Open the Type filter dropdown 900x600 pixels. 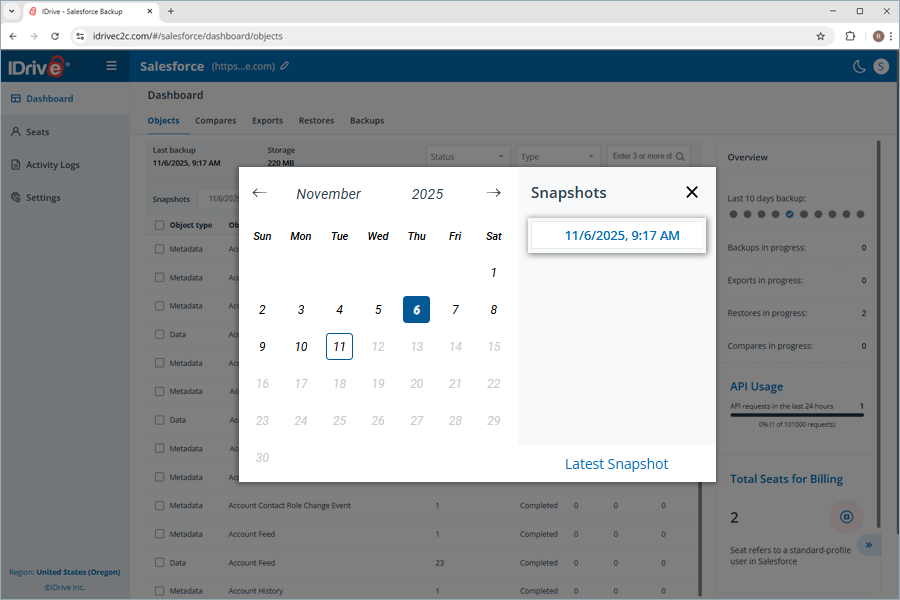click(557, 156)
